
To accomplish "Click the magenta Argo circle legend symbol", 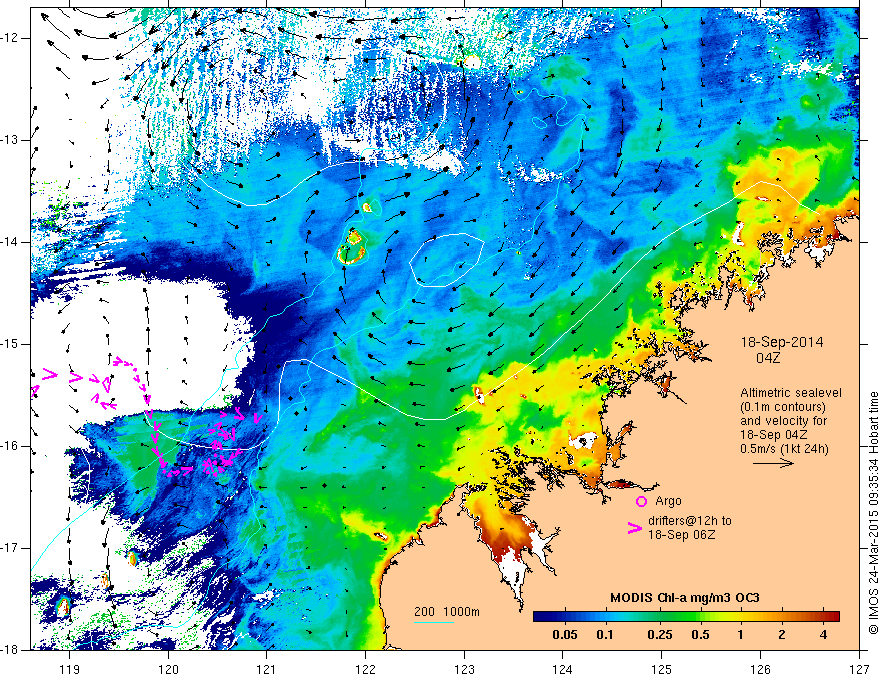I will tap(641, 501).
